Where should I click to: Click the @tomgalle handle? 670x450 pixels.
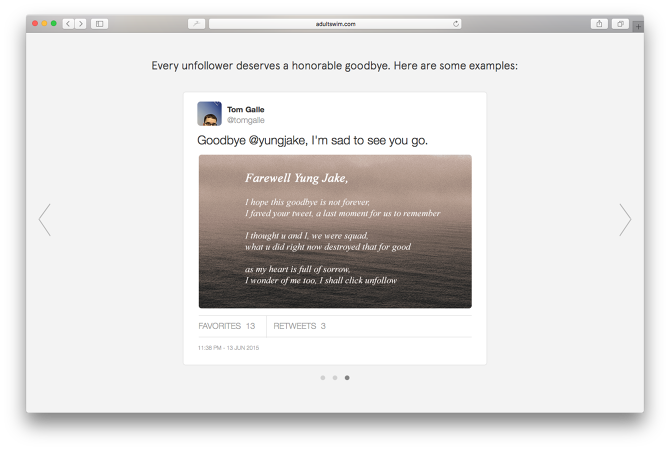(245, 120)
